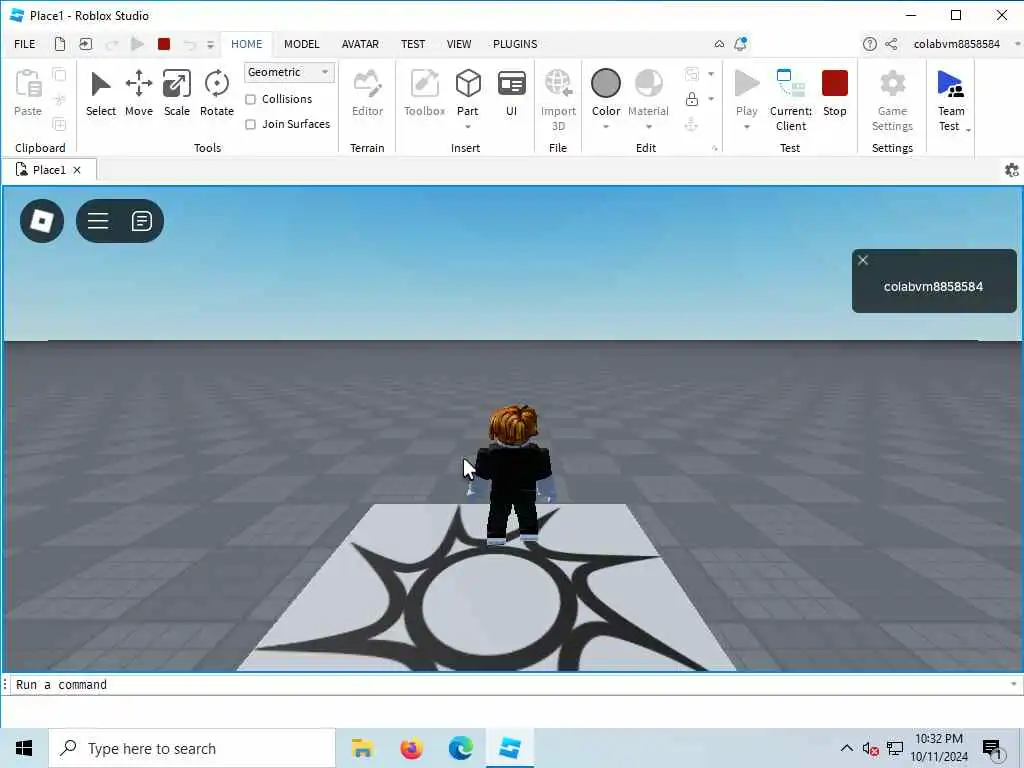
Task: Expand the Color dropdown arrow
Action: pyautogui.click(x=606, y=127)
